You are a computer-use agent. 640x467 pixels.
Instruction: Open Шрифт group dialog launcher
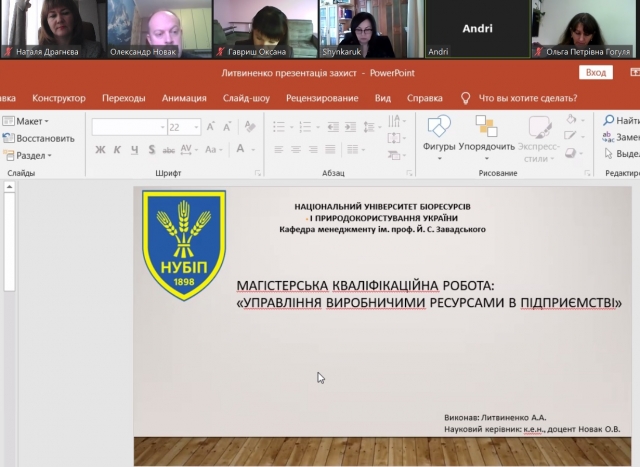pyautogui.click(x=258, y=173)
